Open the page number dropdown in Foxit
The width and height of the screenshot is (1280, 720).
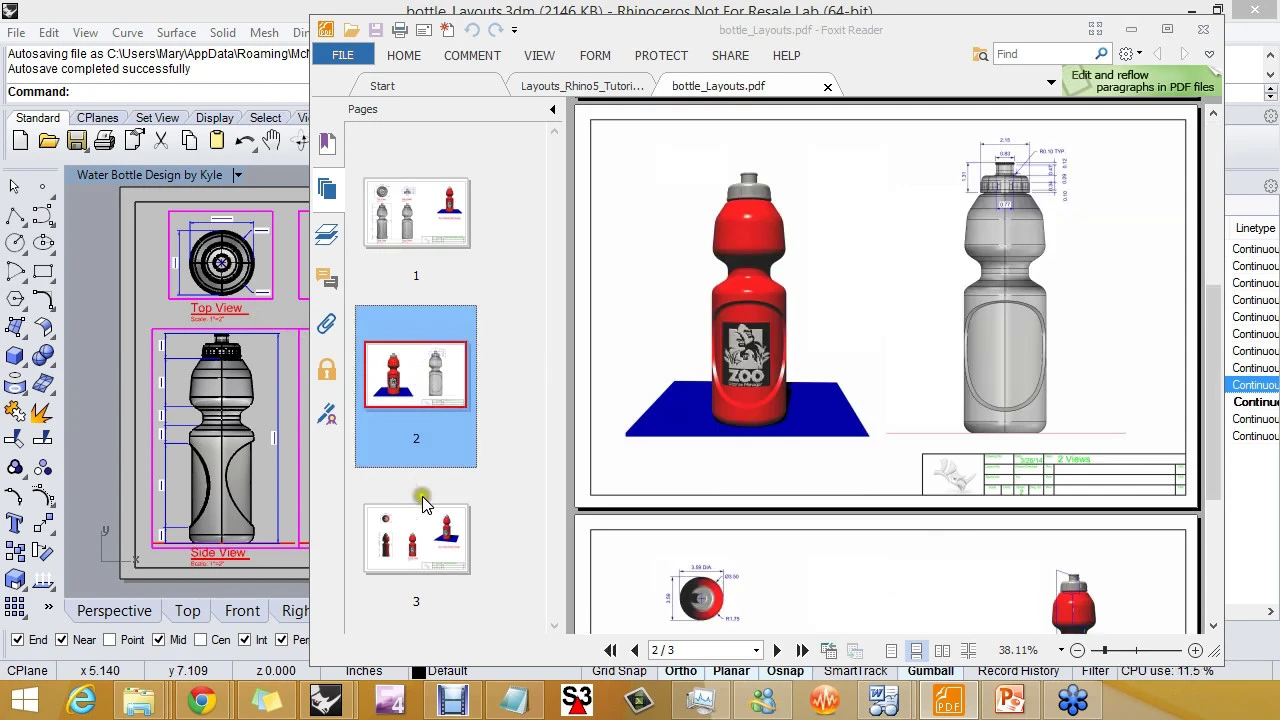[757, 651]
